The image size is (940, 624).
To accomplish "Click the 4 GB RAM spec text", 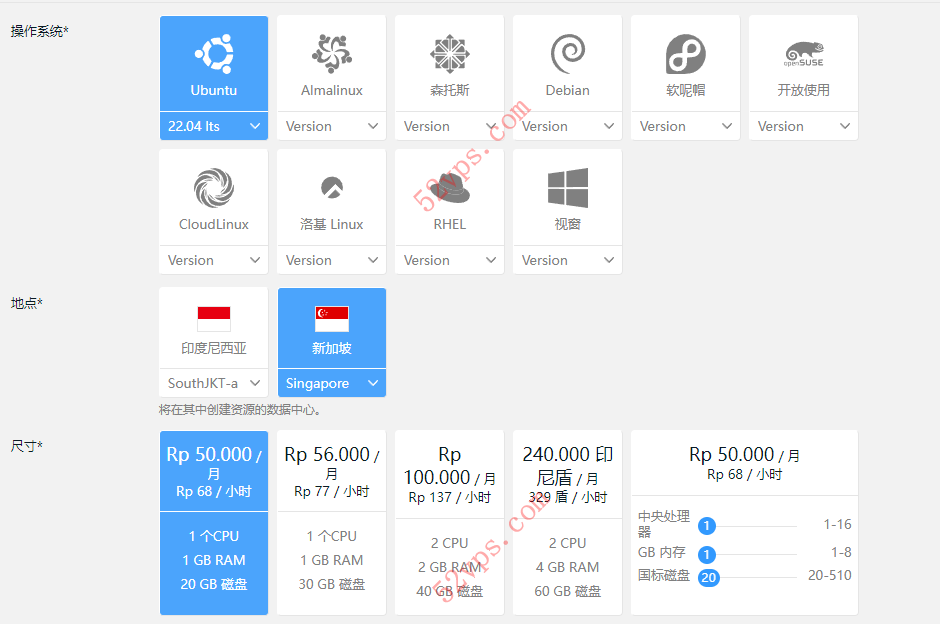I will 567,567.
